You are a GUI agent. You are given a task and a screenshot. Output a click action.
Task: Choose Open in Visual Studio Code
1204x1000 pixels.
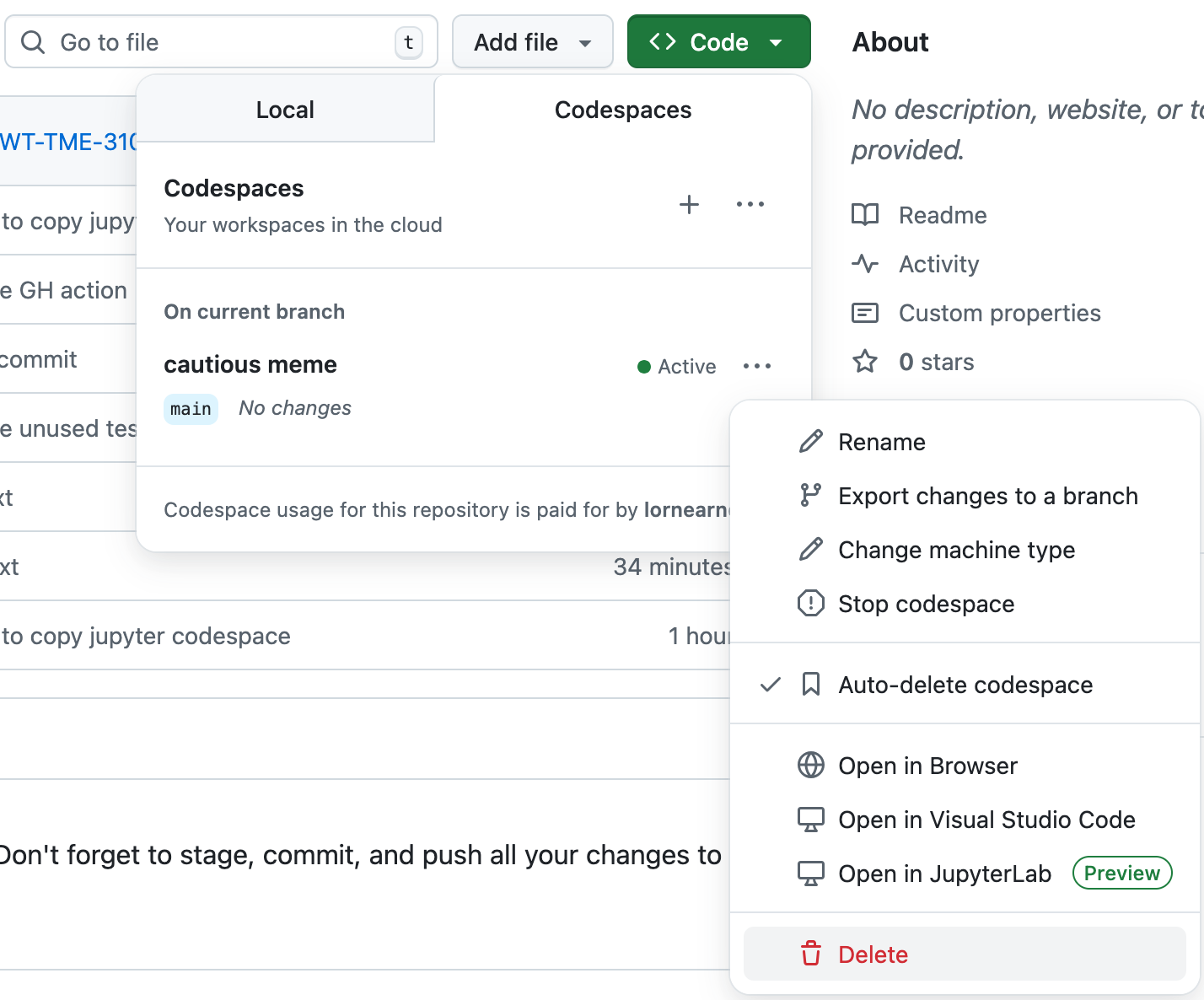click(986, 820)
